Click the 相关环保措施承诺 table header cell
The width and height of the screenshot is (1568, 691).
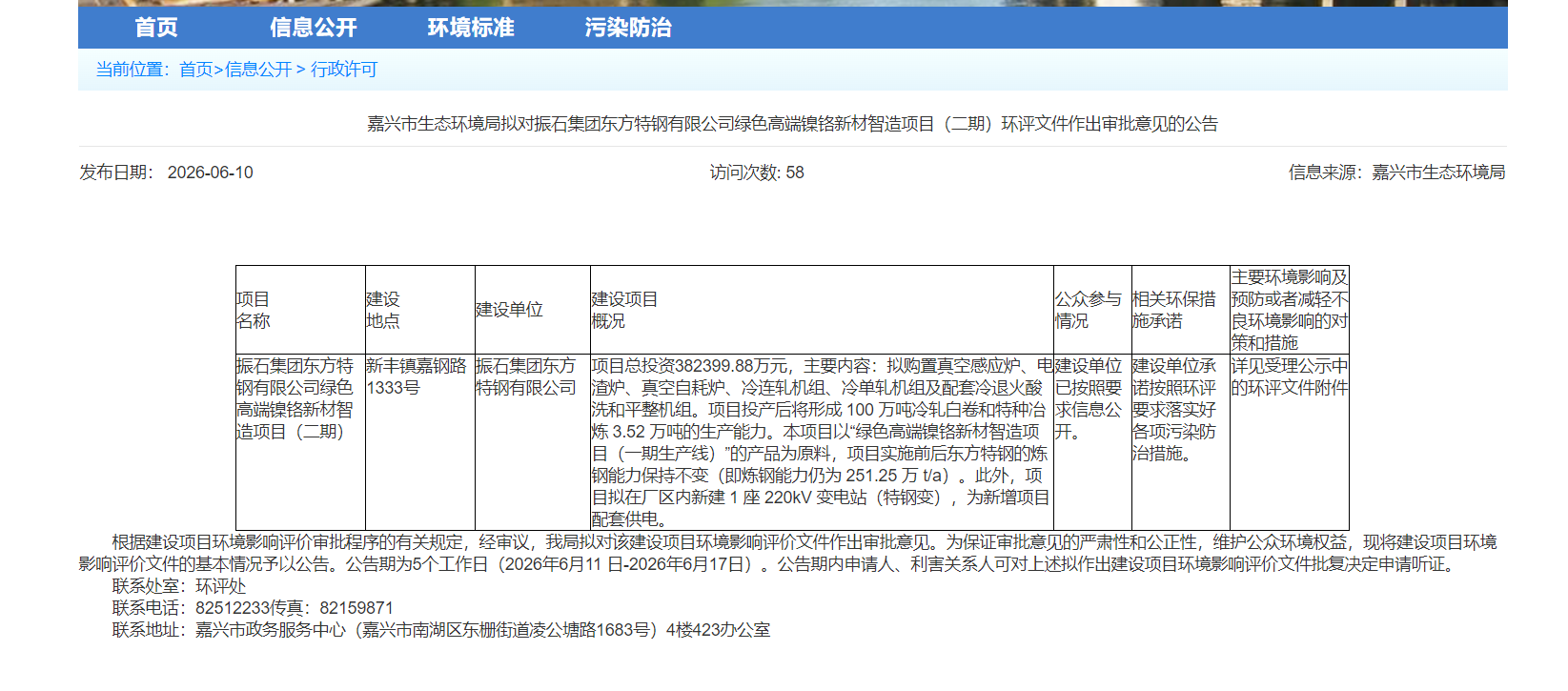click(x=1181, y=310)
